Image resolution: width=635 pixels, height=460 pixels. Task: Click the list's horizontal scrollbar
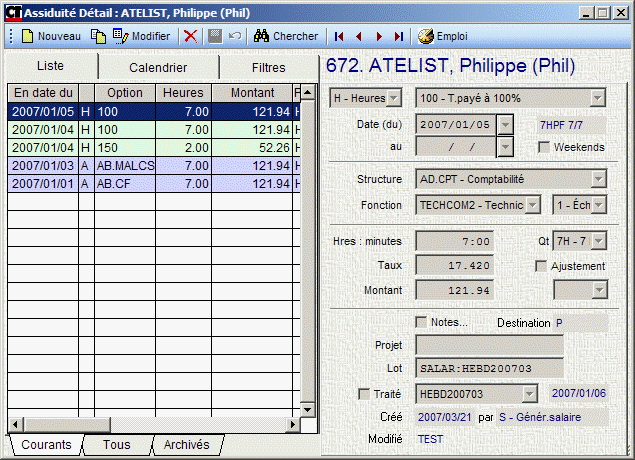coord(150,425)
